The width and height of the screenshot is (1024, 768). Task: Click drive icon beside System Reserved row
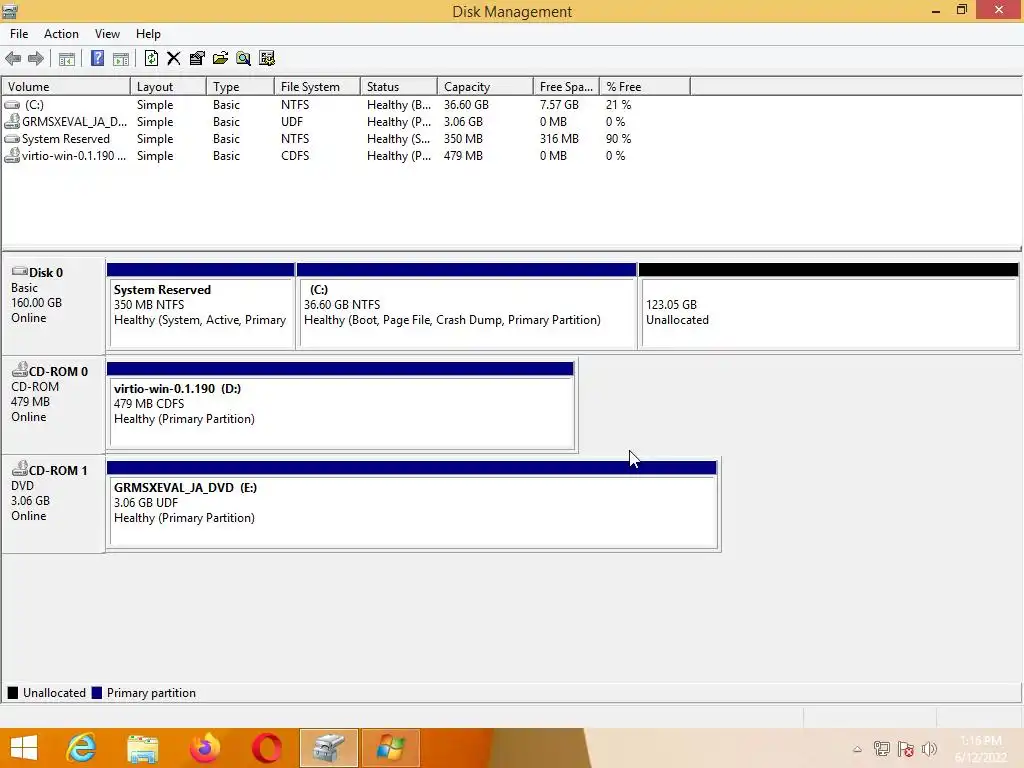coord(12,138)
